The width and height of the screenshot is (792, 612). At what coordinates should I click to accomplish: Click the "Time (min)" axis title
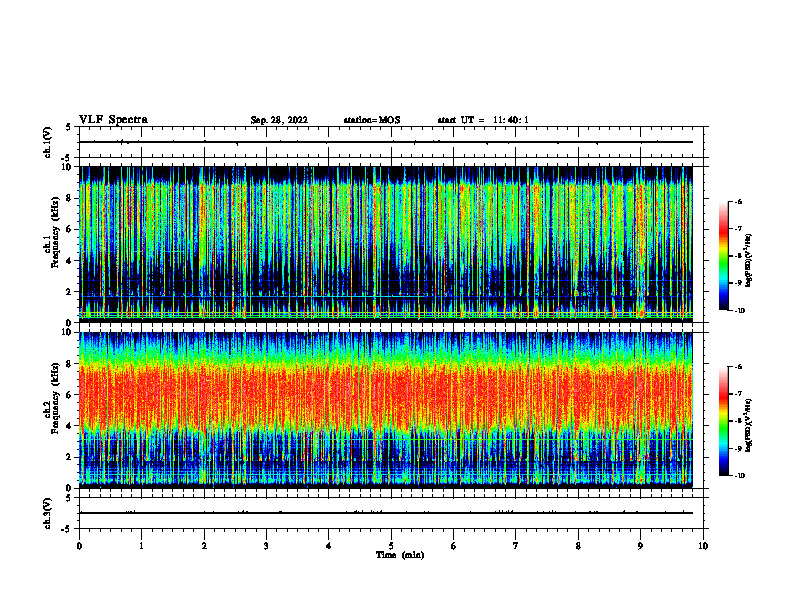(x=400, y=555)
